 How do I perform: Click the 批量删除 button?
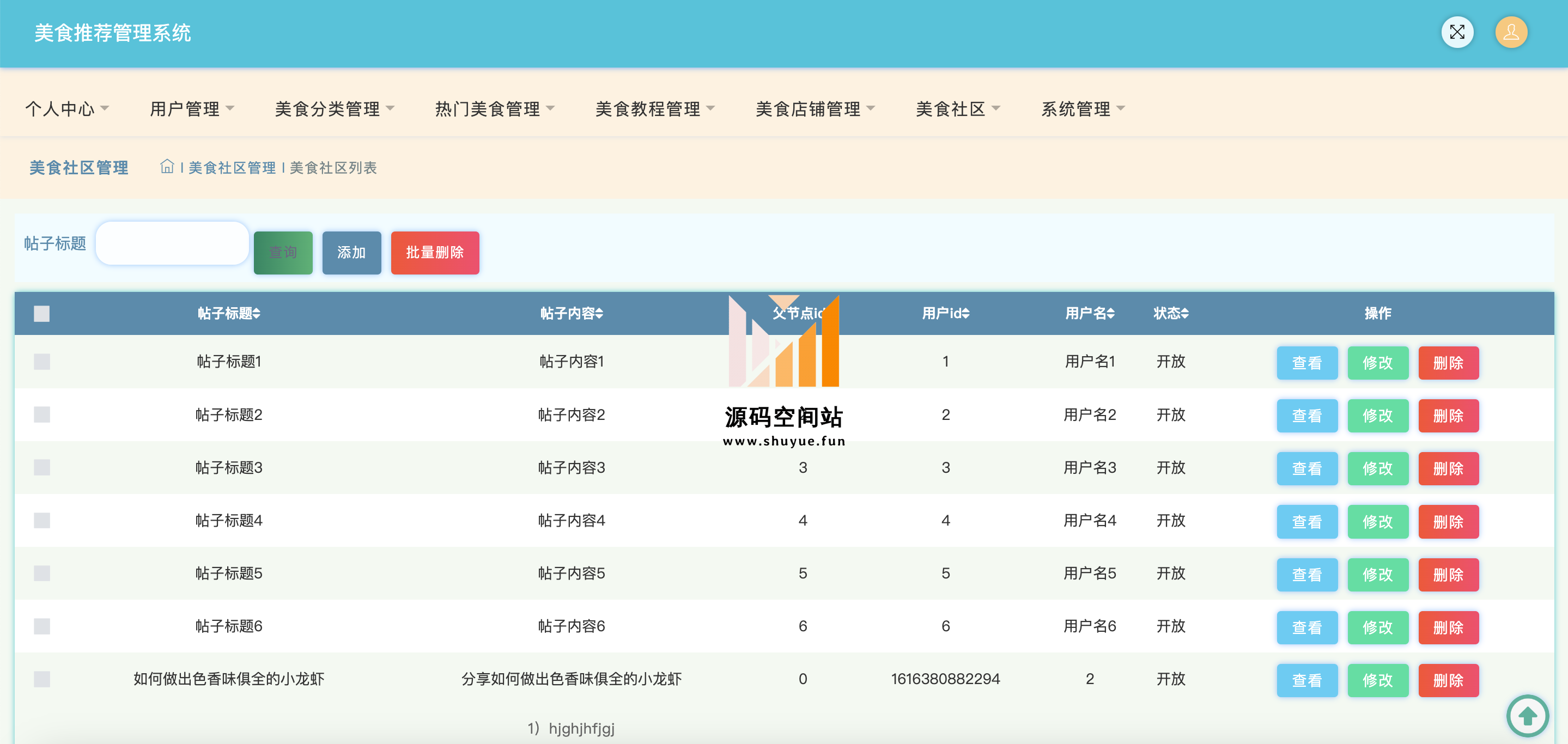coord(435,253)
